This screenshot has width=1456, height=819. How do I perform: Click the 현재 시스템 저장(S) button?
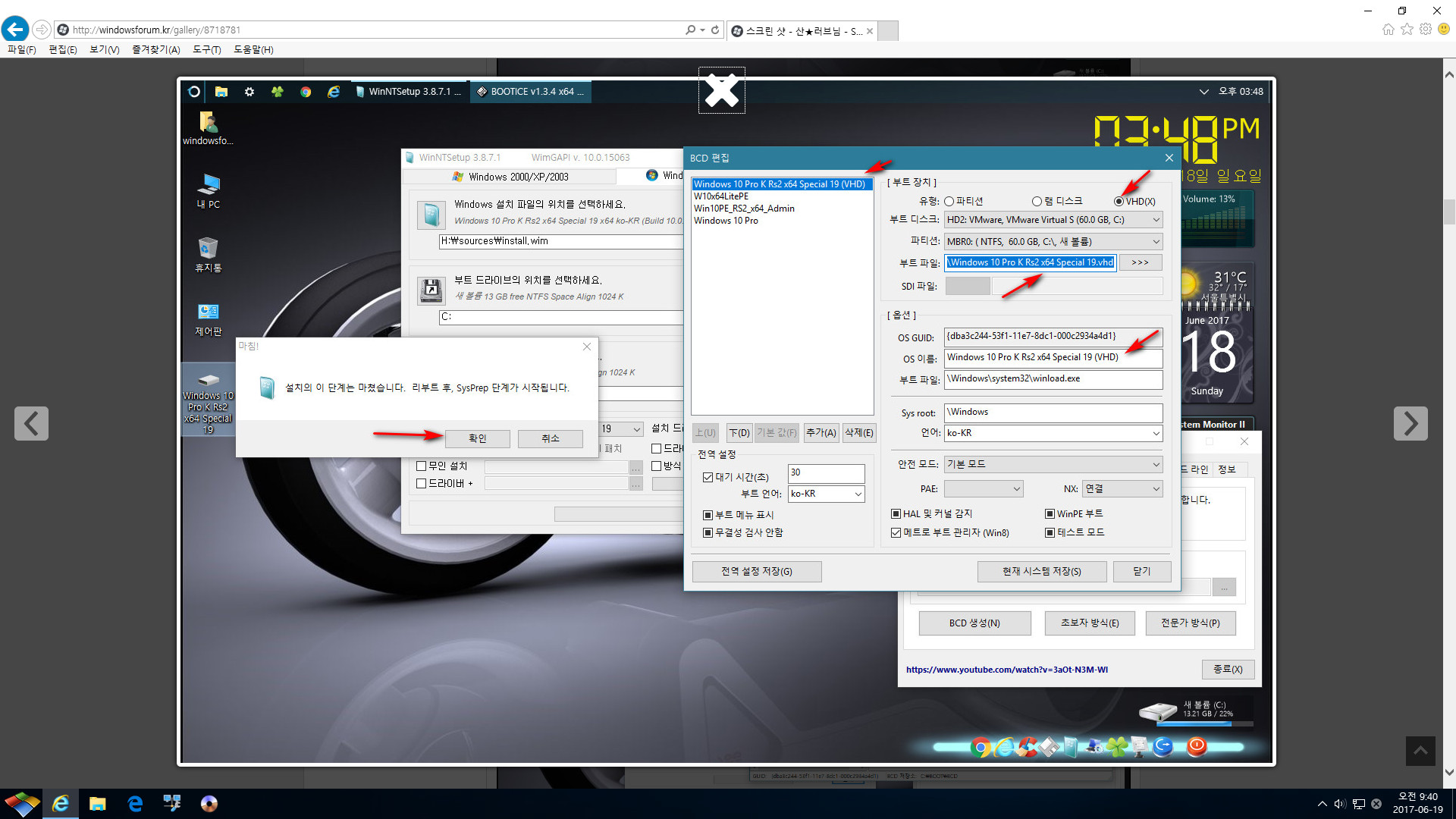click(1041, 572)
